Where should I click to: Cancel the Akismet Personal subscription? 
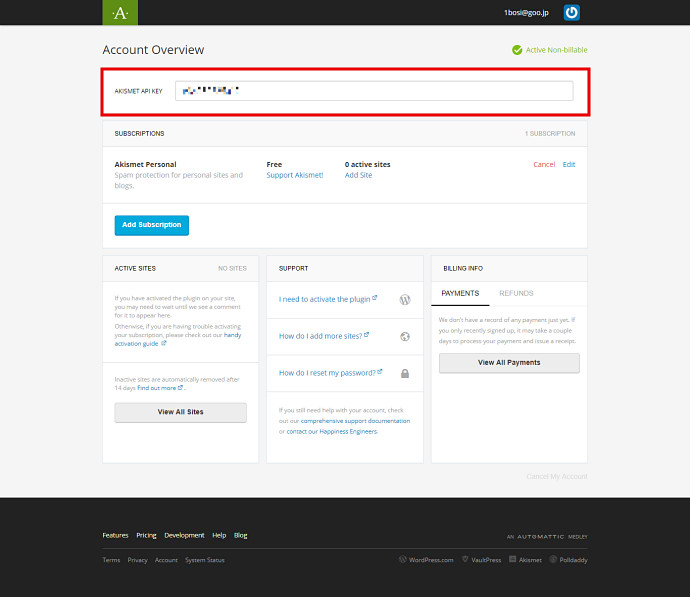544,164
